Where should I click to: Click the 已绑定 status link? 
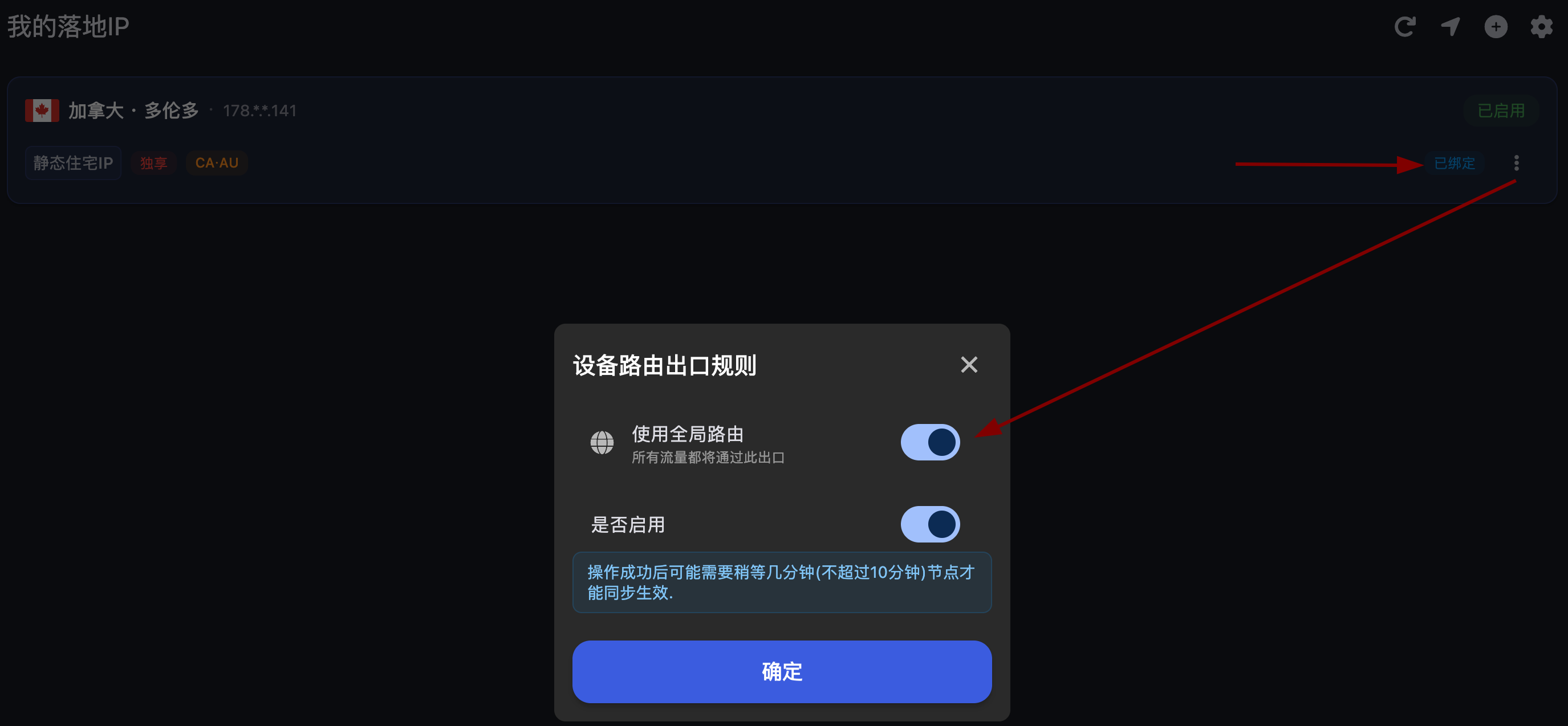(x=1454, y=163)
